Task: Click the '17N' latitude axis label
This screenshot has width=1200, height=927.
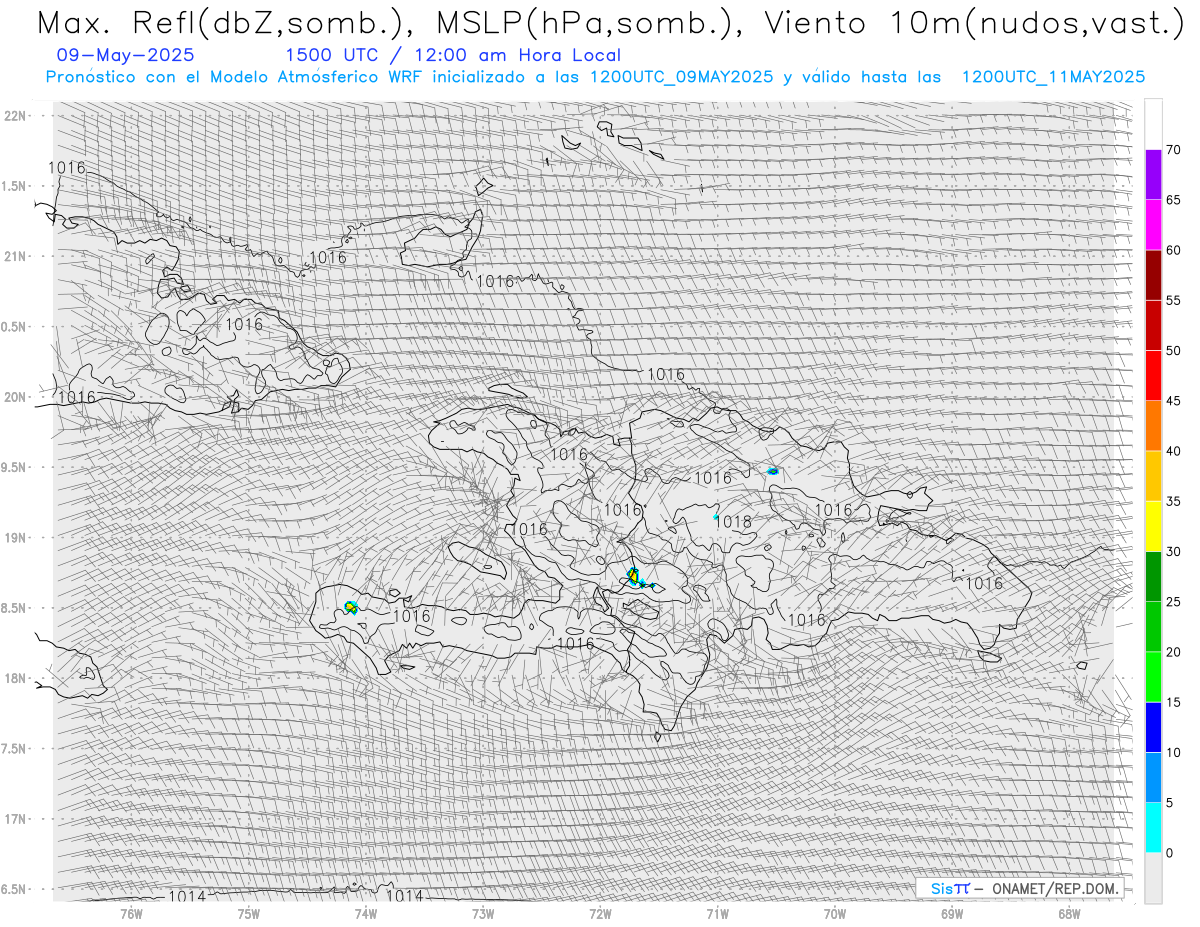Action: coord(17,819)
